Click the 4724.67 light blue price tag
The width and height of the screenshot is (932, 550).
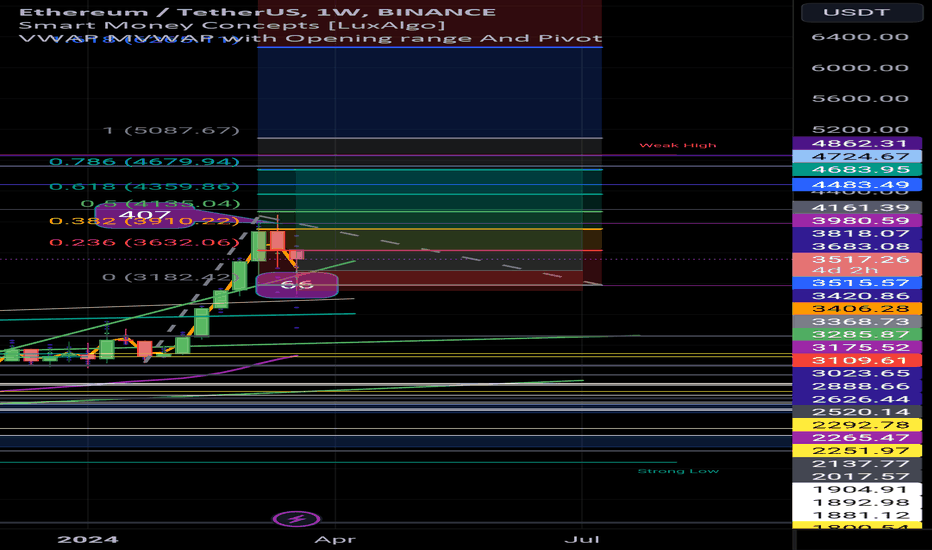point(858,156)
